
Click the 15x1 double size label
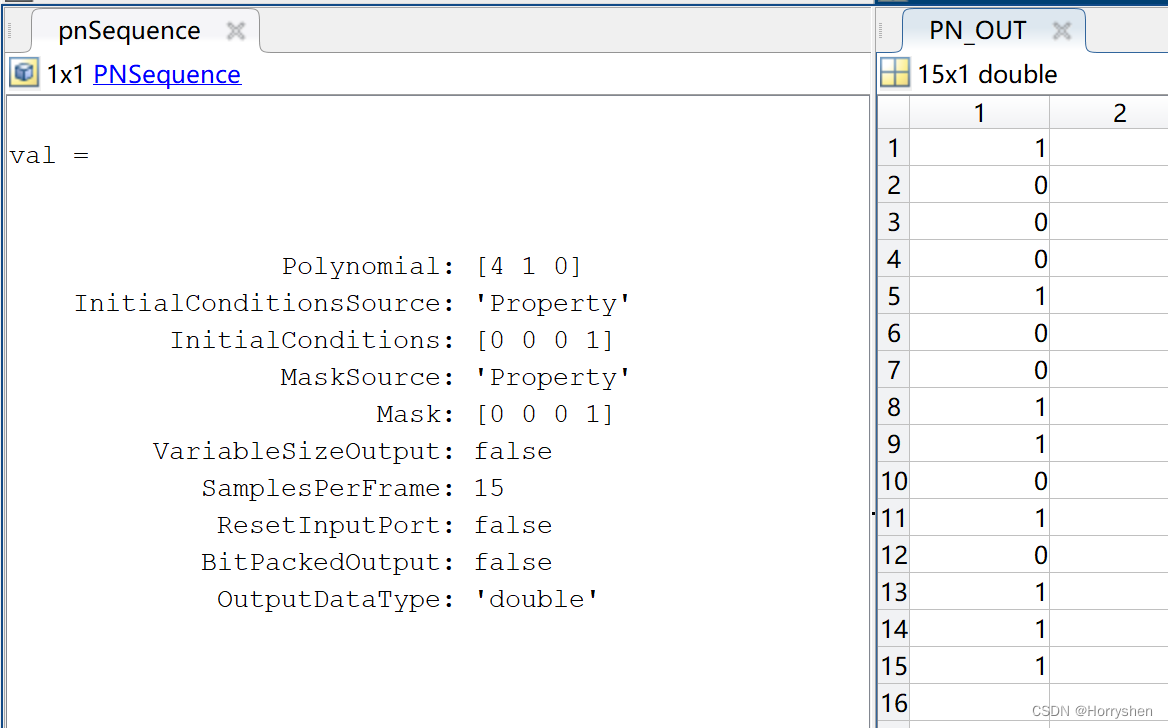[x=987, y=75]
